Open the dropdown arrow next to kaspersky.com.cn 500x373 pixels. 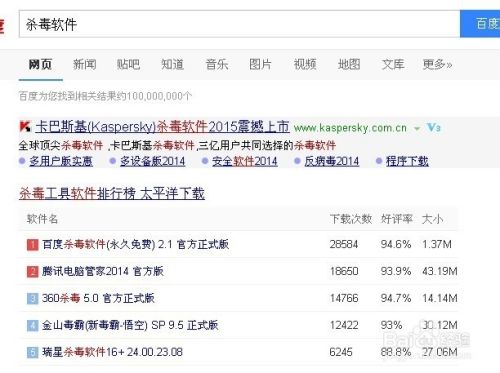[x=417, y=128]
